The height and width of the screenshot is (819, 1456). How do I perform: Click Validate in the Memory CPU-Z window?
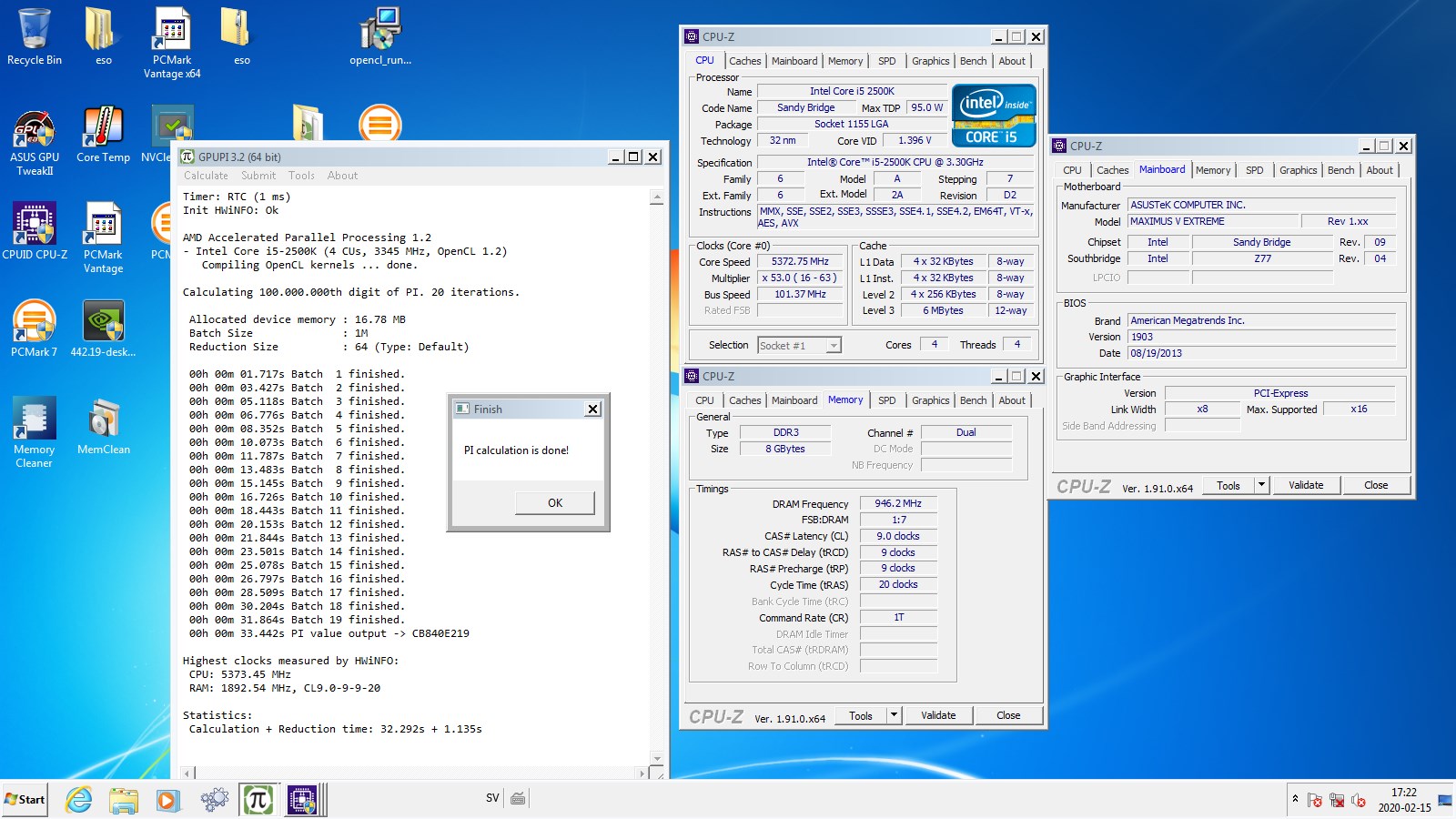coord(938,715)
